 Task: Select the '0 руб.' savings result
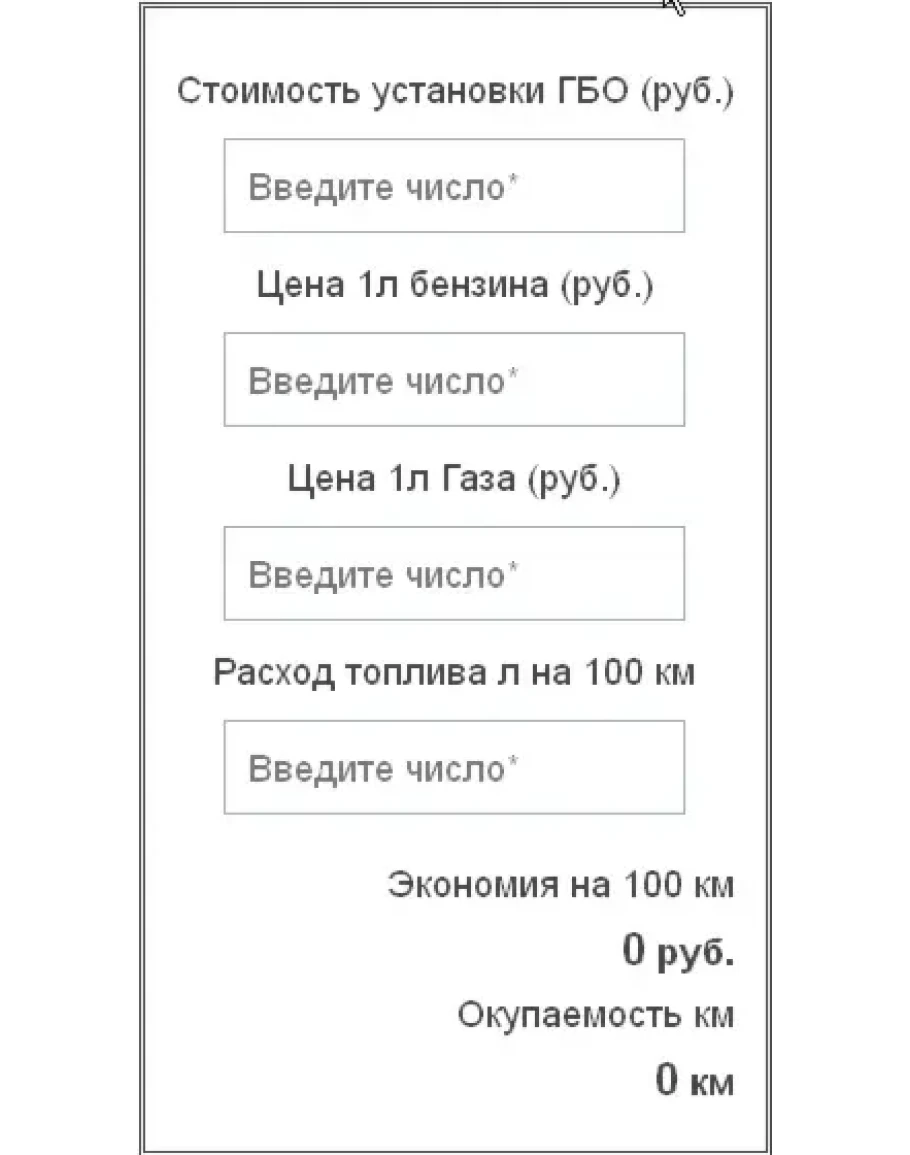(x=678, y=952)
